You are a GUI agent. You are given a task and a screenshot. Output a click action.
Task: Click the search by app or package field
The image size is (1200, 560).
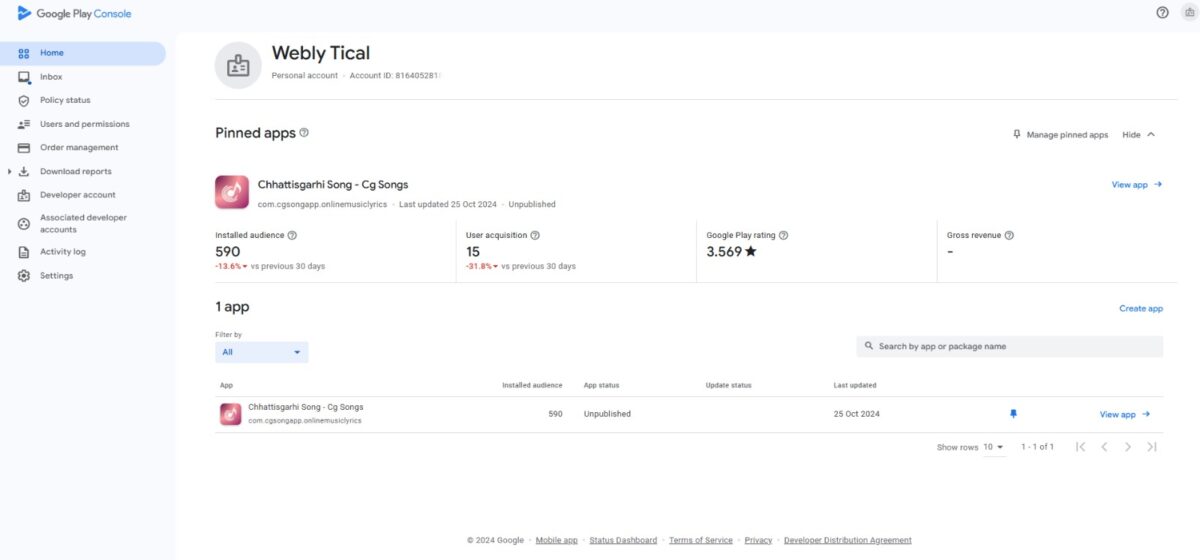tap(1010, 346)
